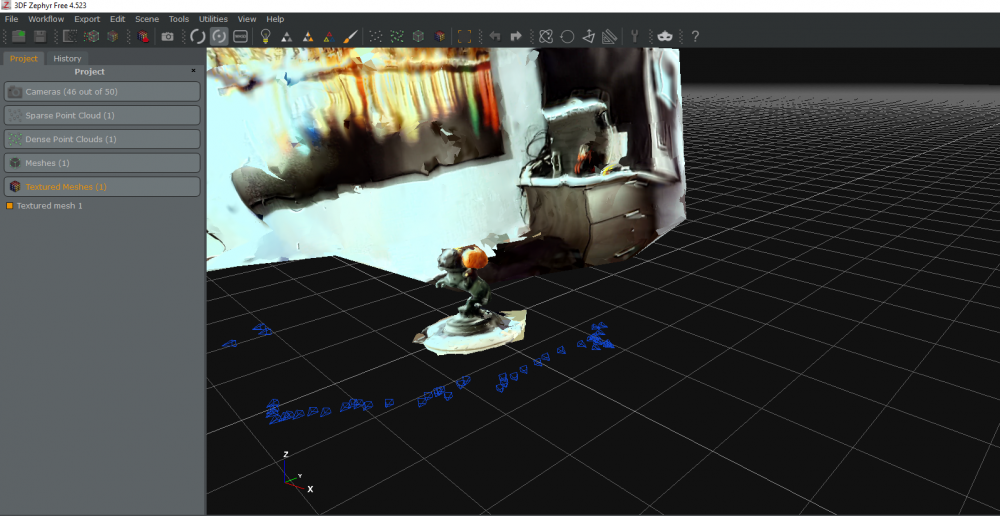Close the Project panel with the x
This screenshot has width=1000, height=516.
[x=193, y=71]
